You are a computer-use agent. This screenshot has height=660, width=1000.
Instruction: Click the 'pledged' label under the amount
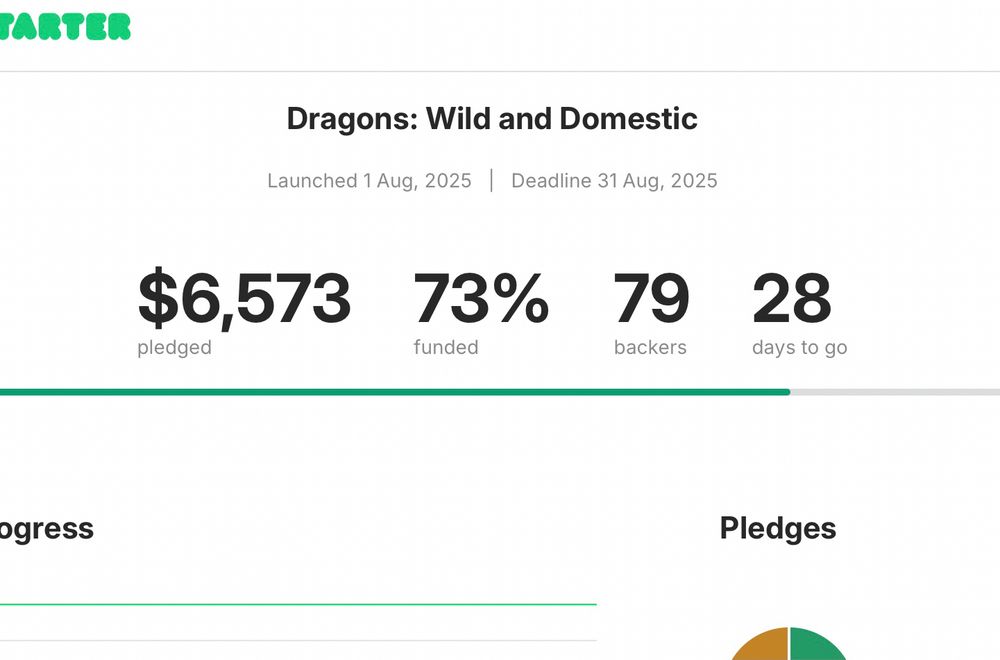tap(174, 348)
